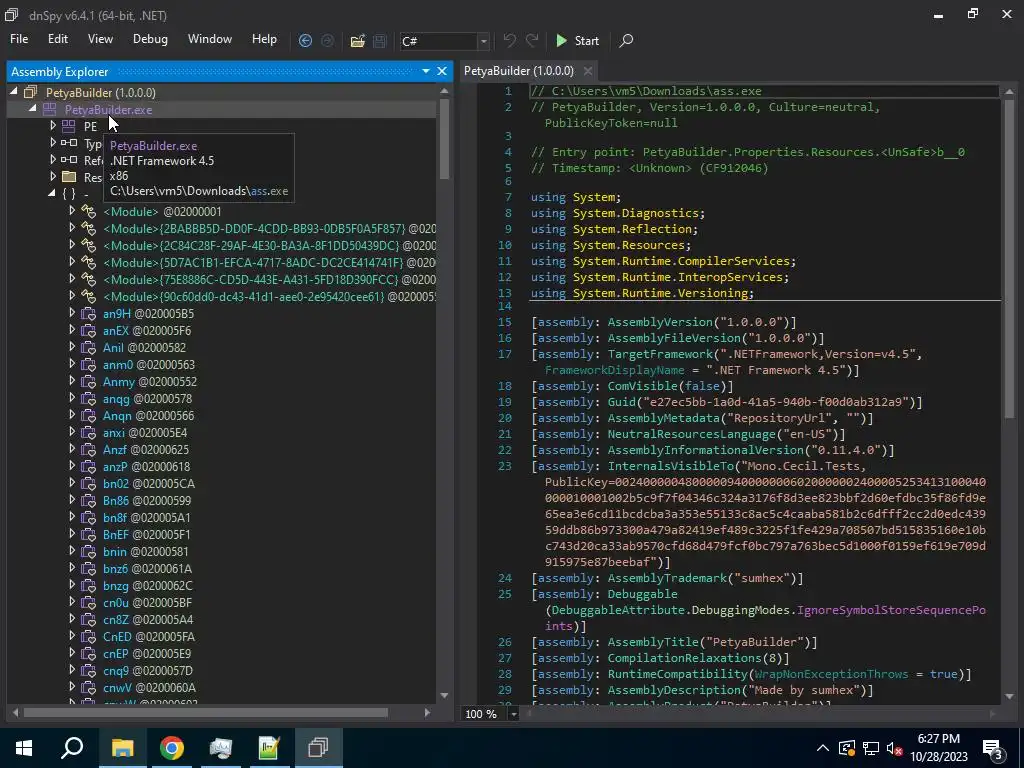Open the File menu
The image size is (1024, 768).
tap(19, 39)
